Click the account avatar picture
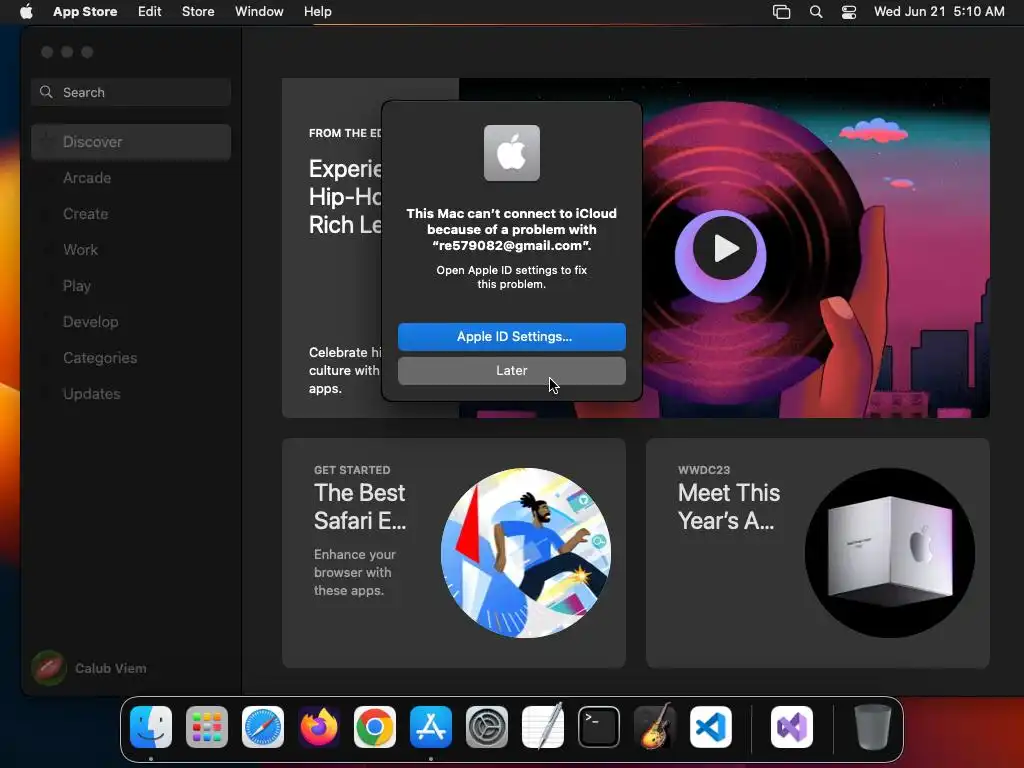Image resolution: width=1024 pixels, height=768 pixels. point(48,668)
